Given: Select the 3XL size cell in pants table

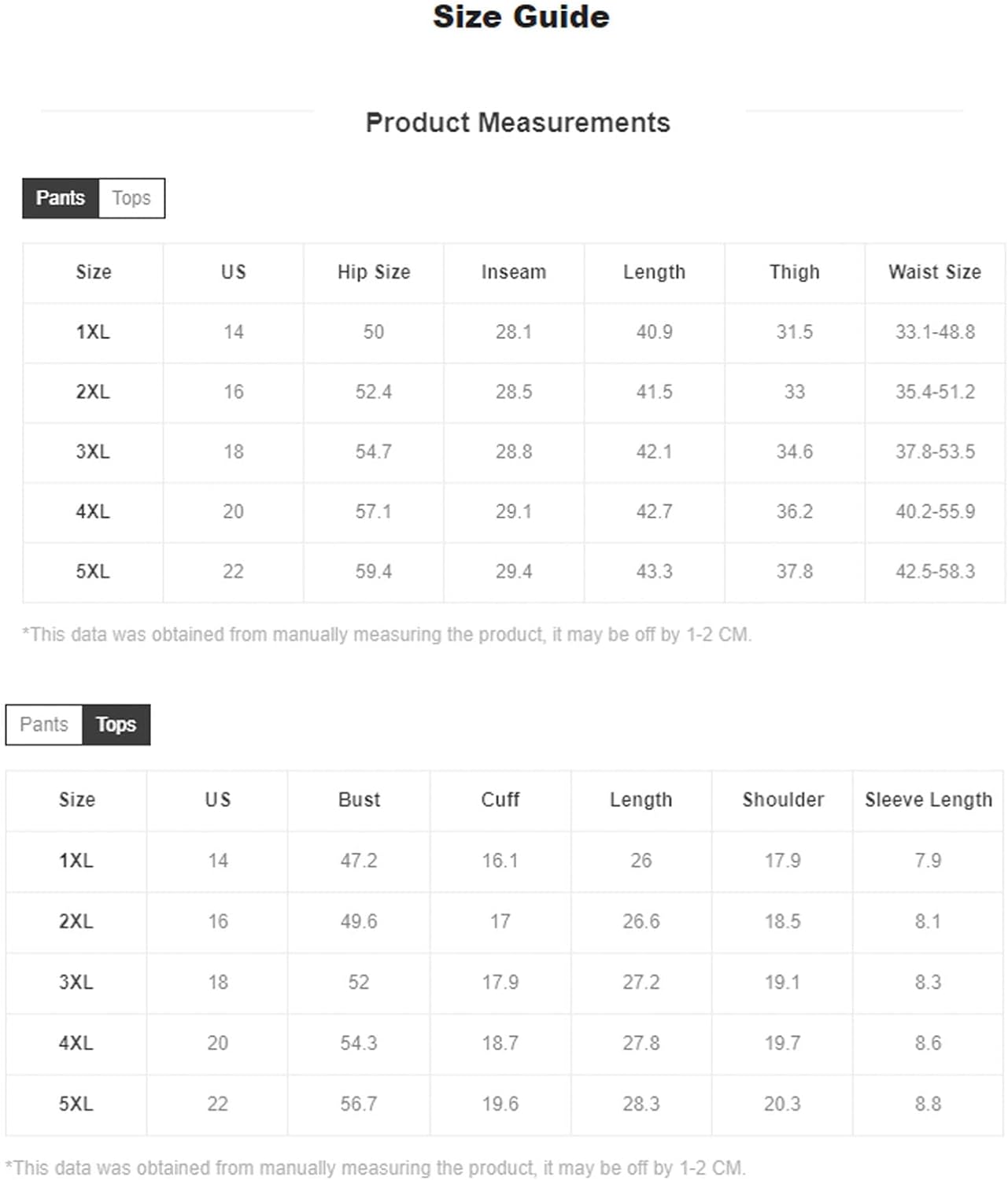Looking at the screenshot, I should click(93, 452).
